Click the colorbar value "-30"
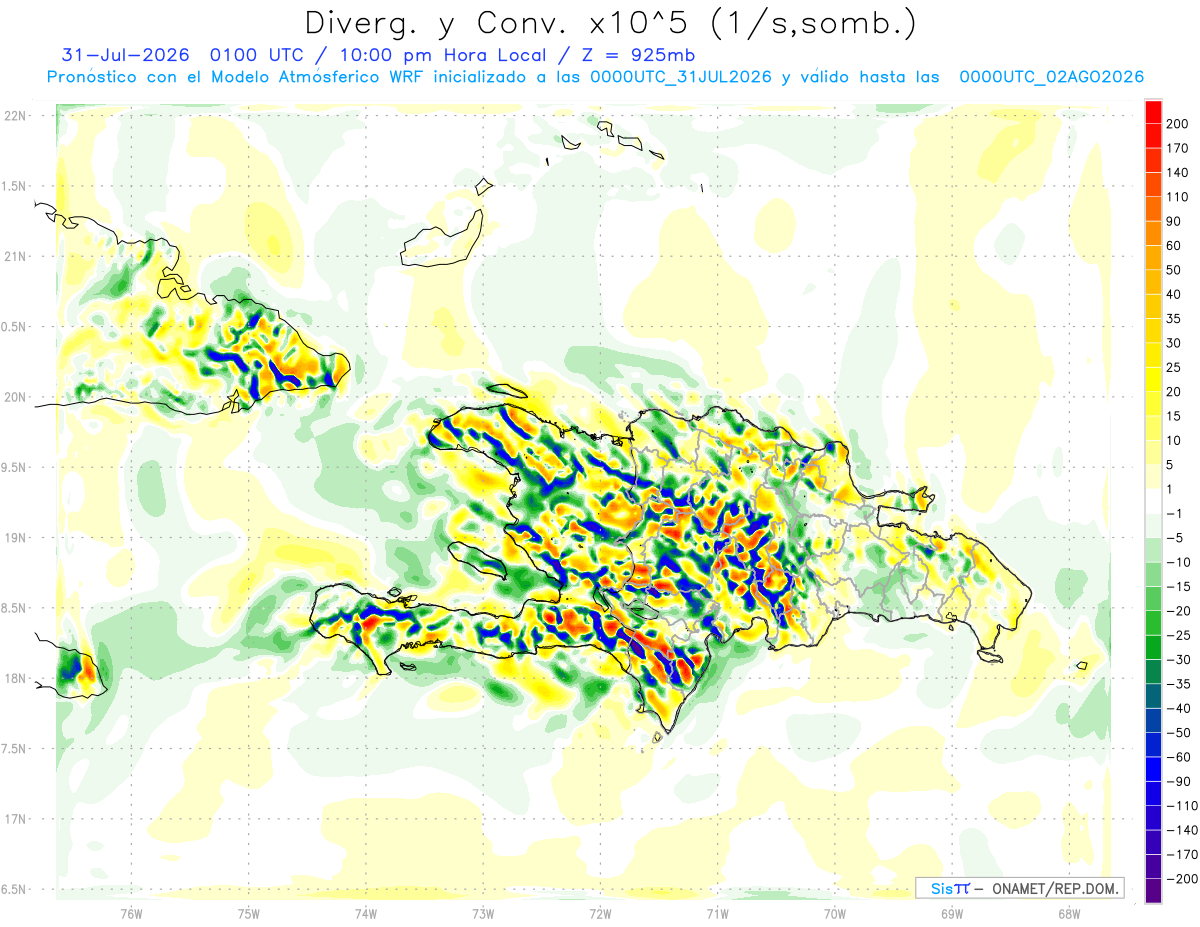This screenshot has height=927, width=1200. point(1178,659)
